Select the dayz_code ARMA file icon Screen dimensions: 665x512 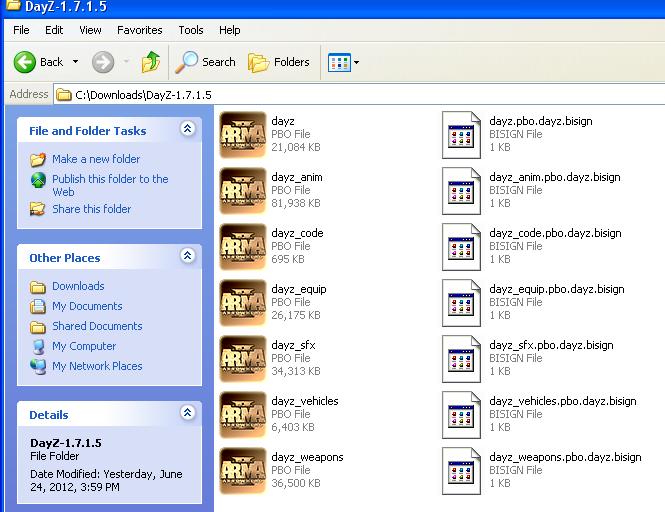pos(242,246)
